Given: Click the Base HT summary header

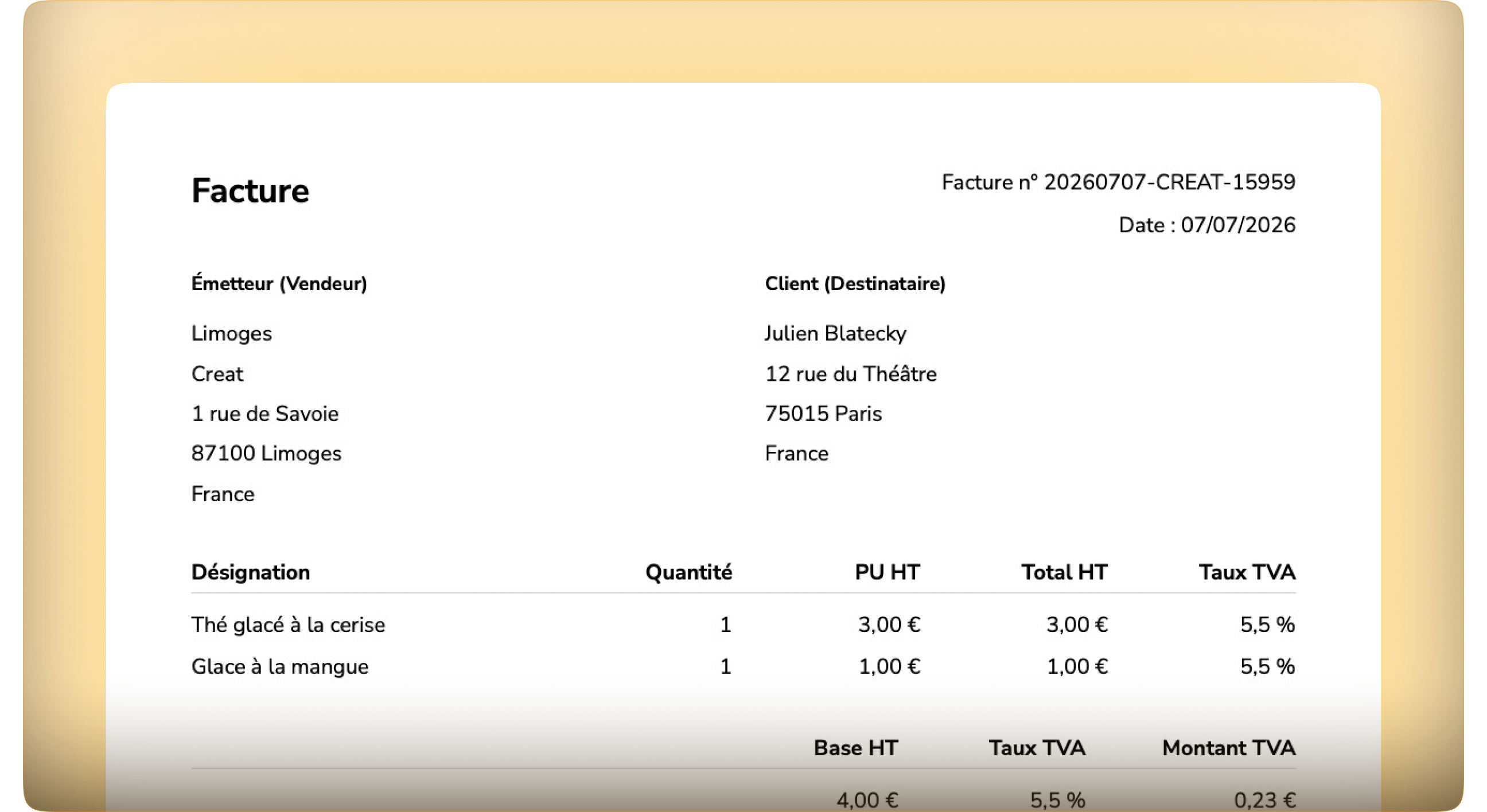Looking at the screenshot, I should [x=855, y=748].
